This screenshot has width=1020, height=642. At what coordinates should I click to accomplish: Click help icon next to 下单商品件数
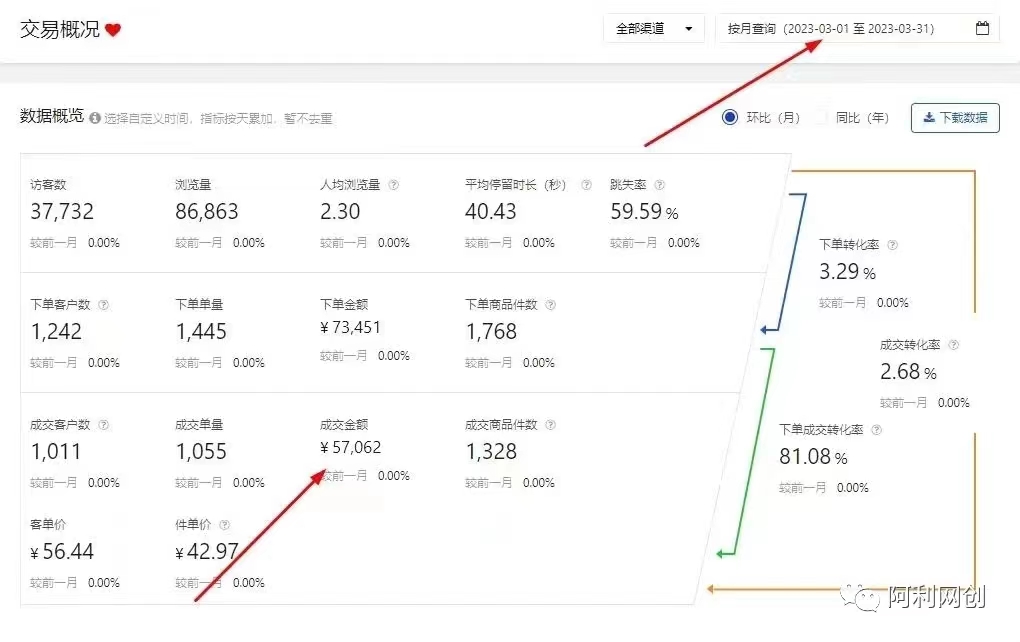point(550,304)
